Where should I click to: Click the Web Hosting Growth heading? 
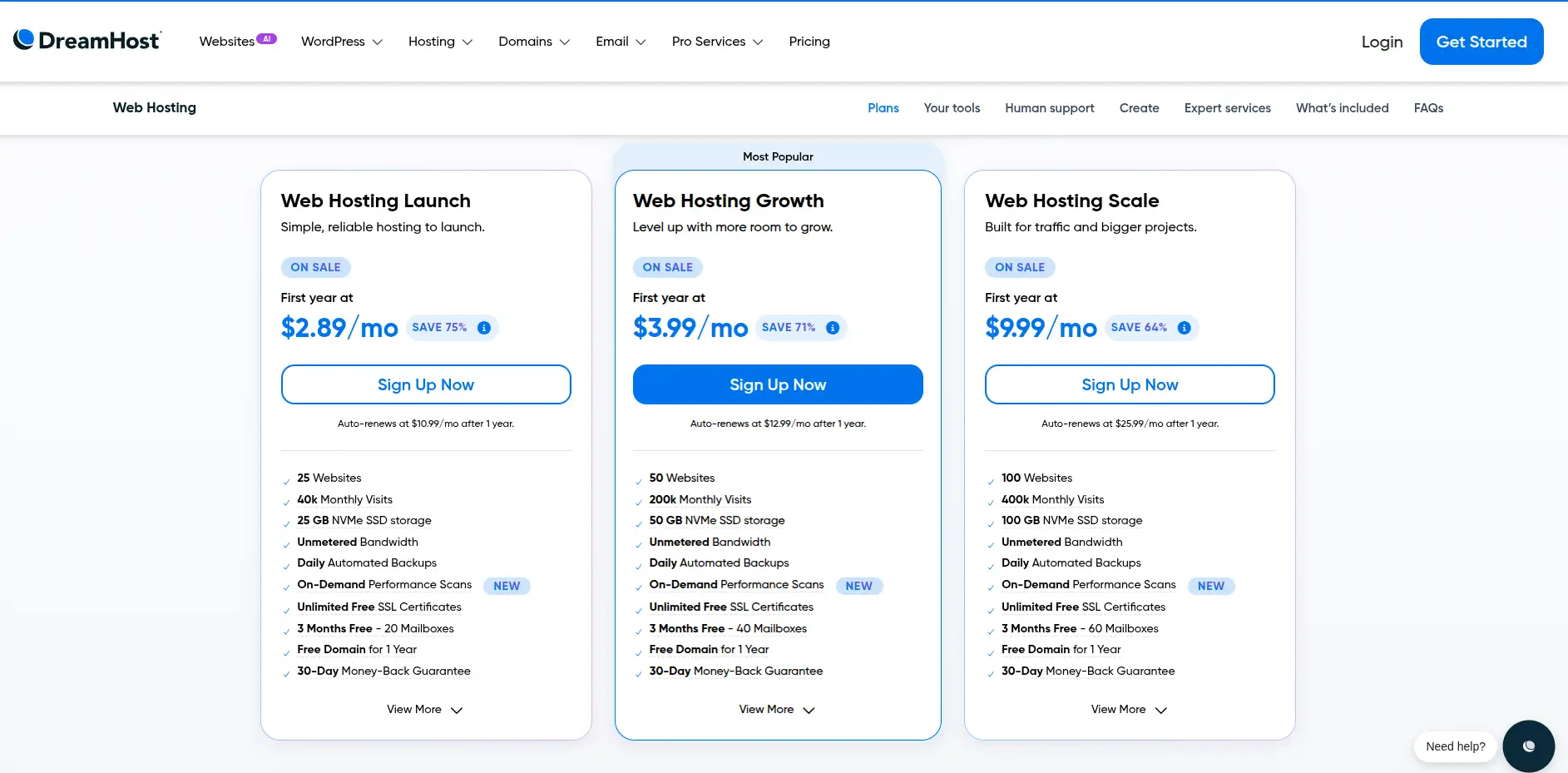[729, 201]
